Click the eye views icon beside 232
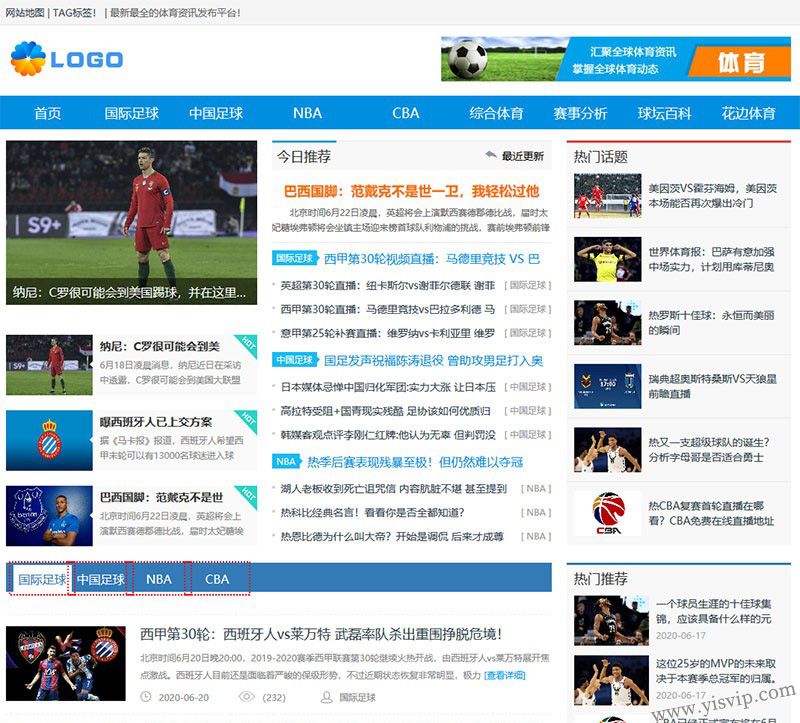This screenshot has height=723, width=800. [x=246, y=697]
